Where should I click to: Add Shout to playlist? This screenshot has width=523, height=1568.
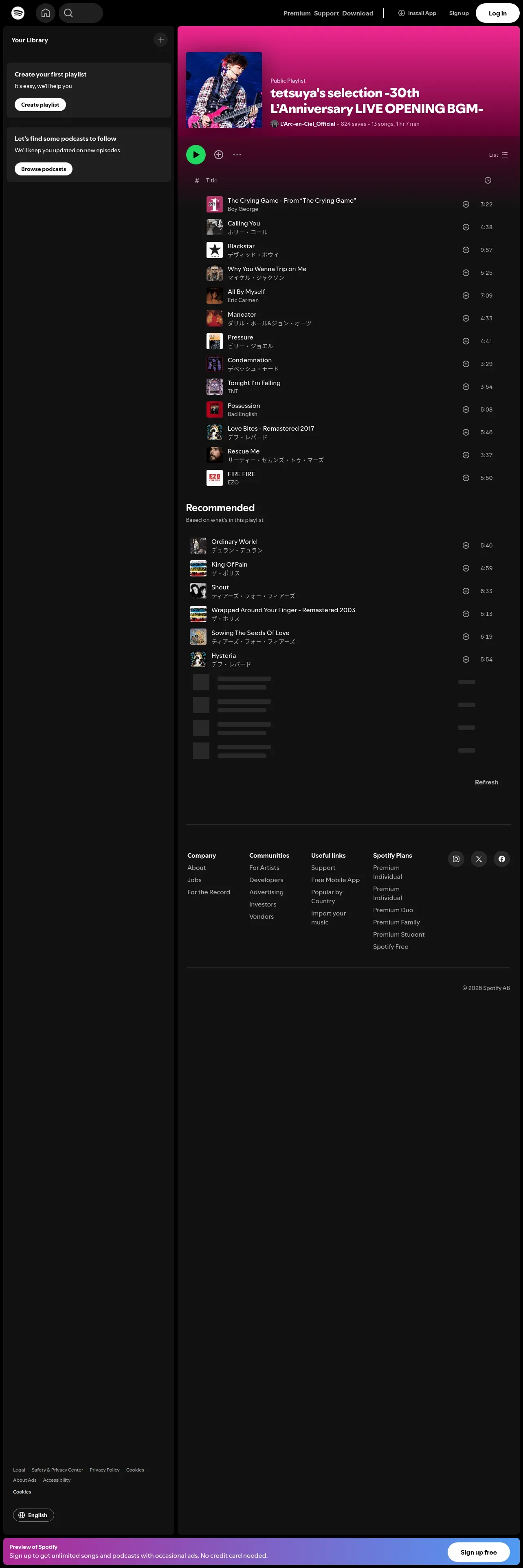[466, 591]
